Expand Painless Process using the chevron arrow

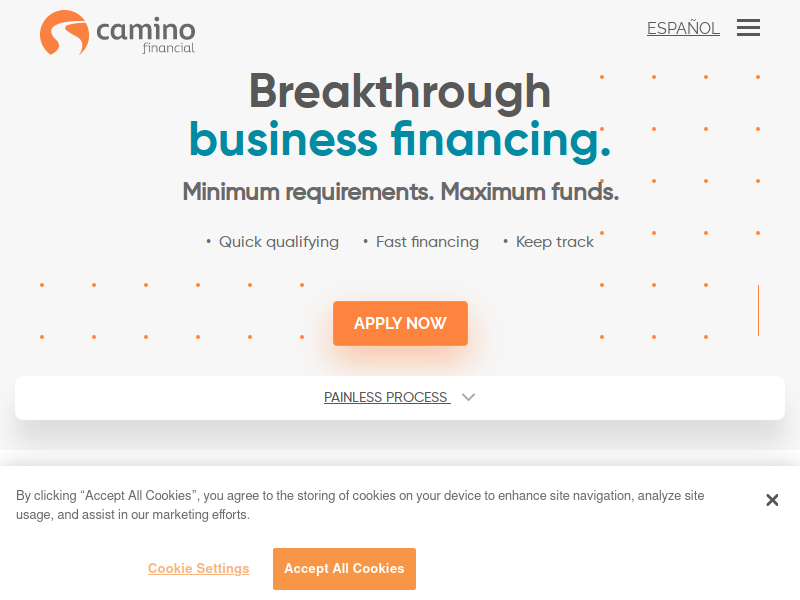pos(468,397)
